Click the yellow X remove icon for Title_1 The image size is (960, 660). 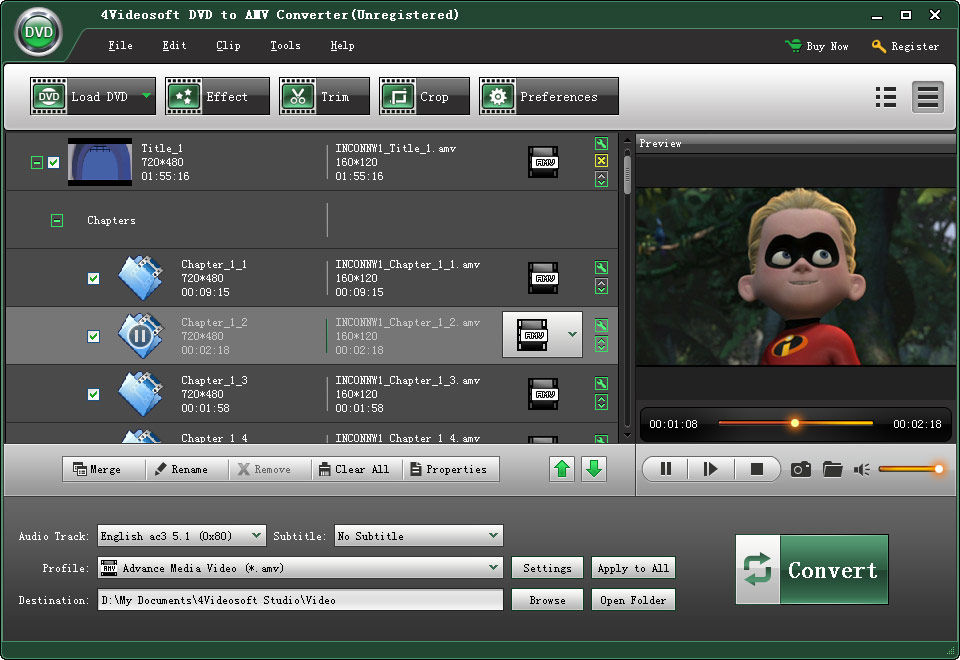coord(601,160)
